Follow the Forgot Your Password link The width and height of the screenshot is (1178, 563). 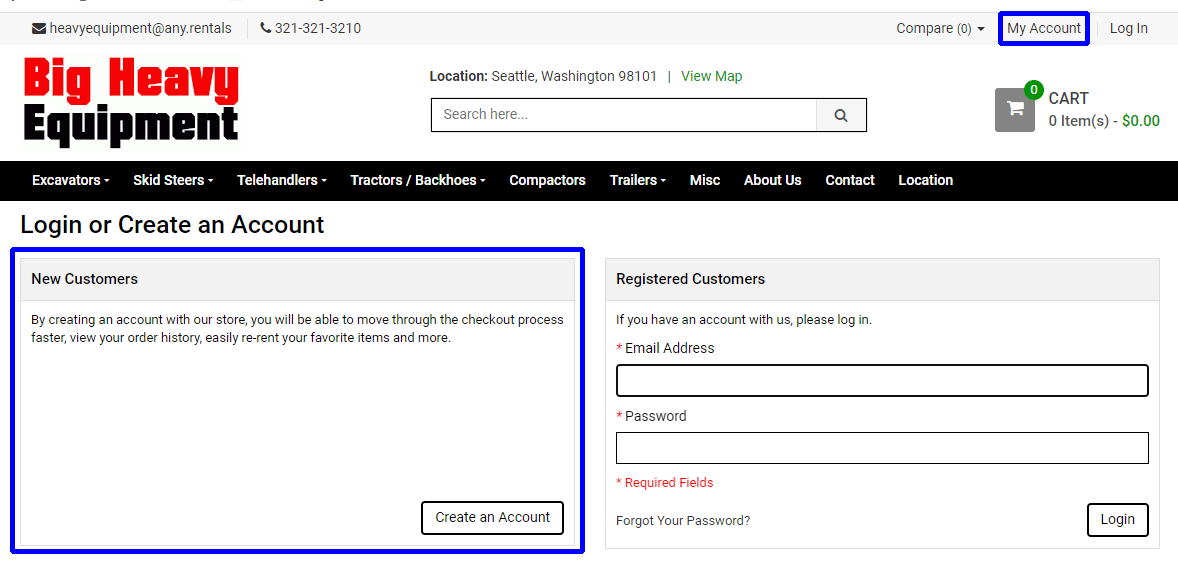click(x=683, y=521)
